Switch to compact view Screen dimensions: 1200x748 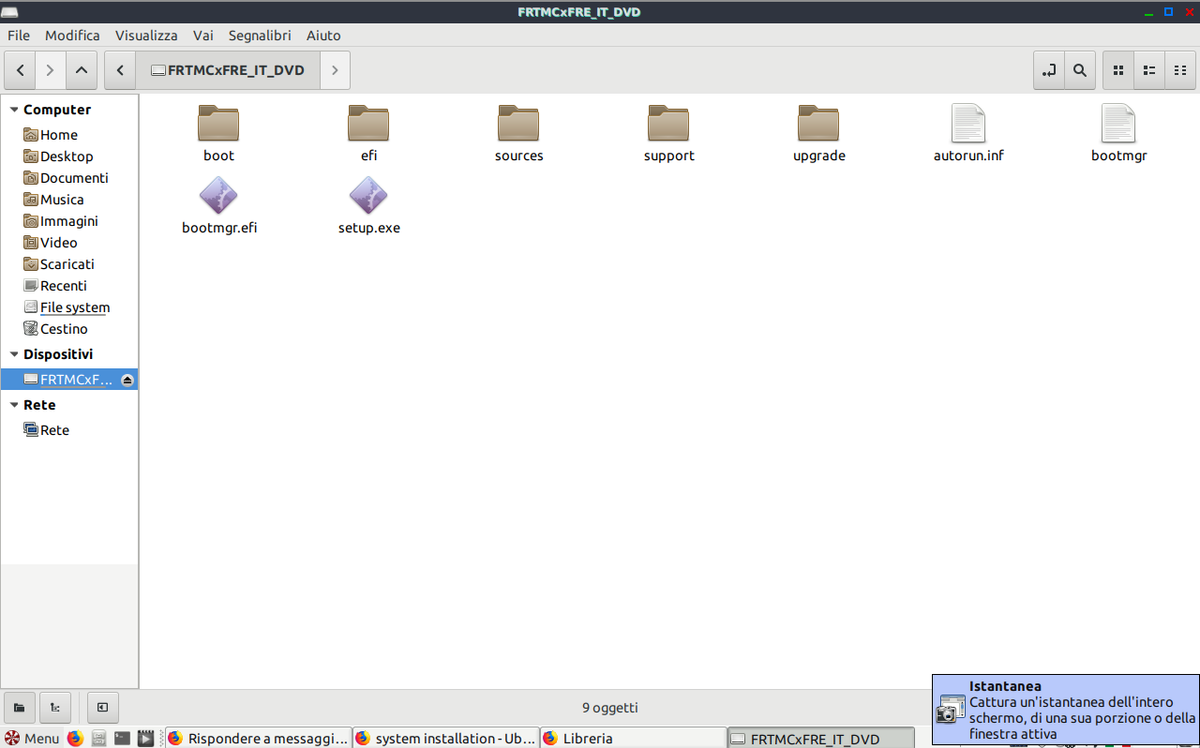pyautogui.click(x=1180, y=71)
